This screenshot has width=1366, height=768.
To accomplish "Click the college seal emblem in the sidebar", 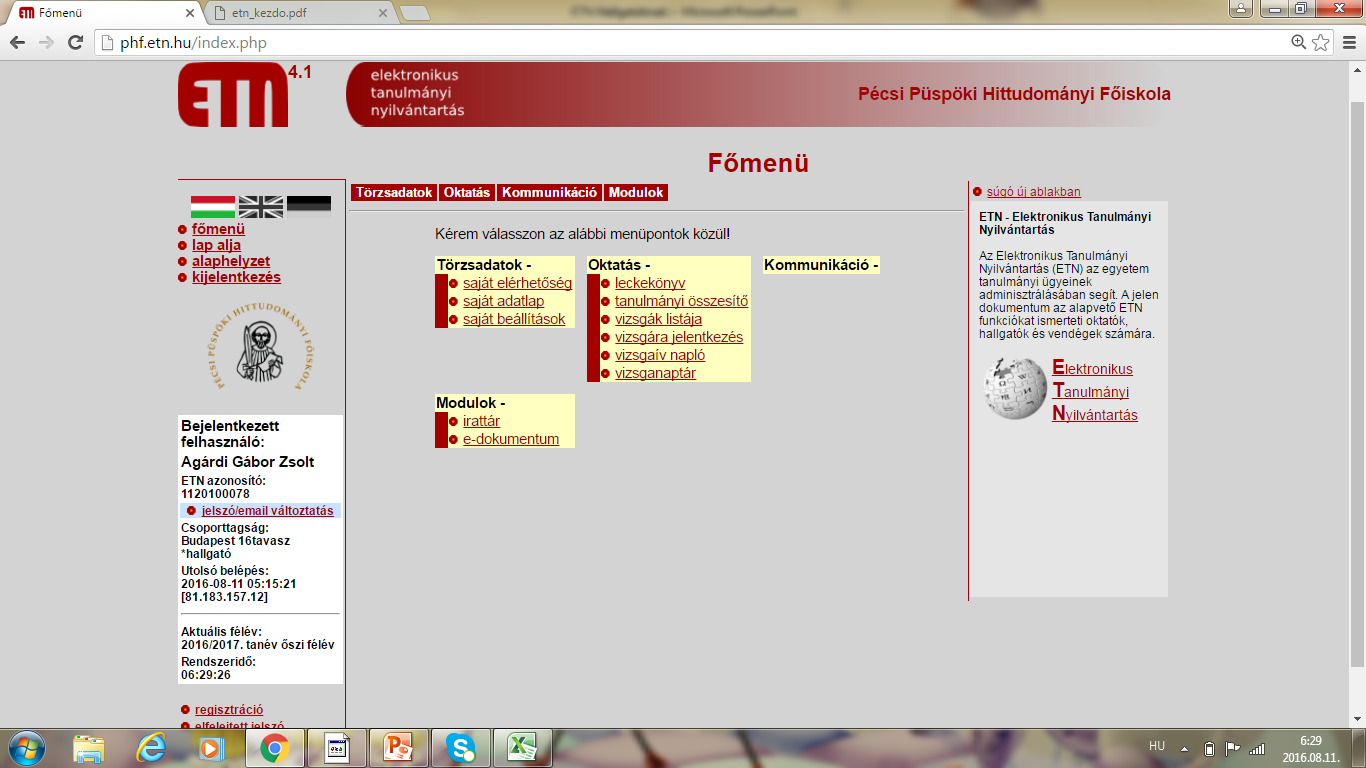I will point(259,347).
